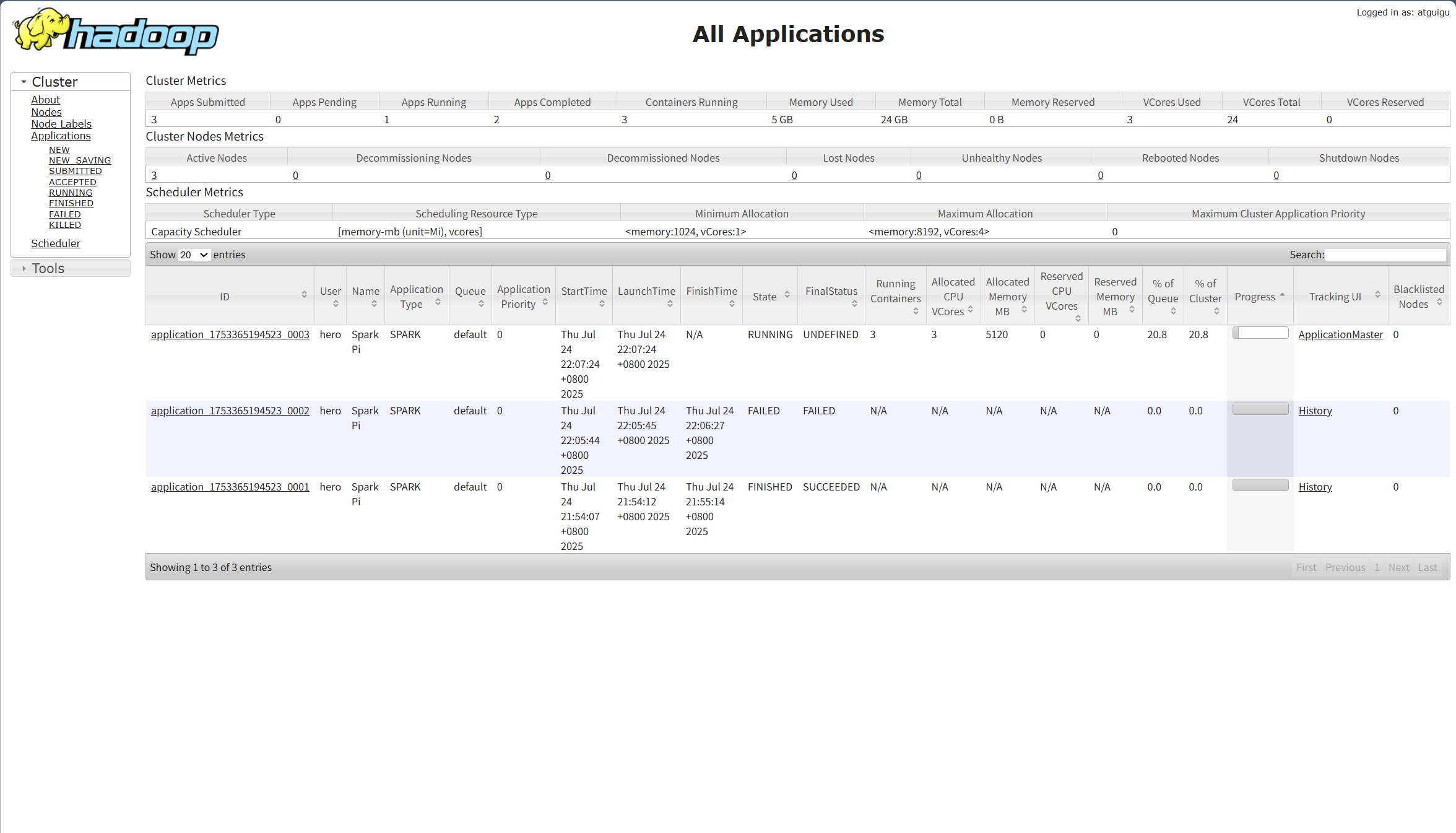Sort table by ID column arrows
Image resolution: width=1456 pixels, height=833 pixels.
point(304,295)
